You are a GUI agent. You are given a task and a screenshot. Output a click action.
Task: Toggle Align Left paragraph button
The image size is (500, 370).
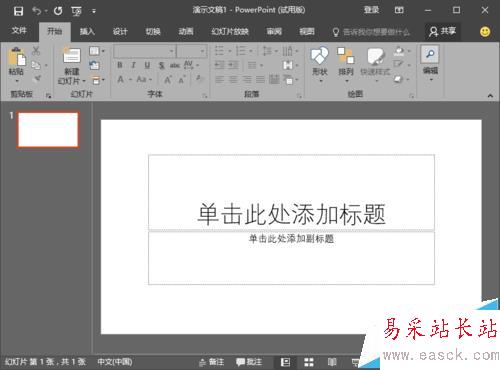(219, 80)
